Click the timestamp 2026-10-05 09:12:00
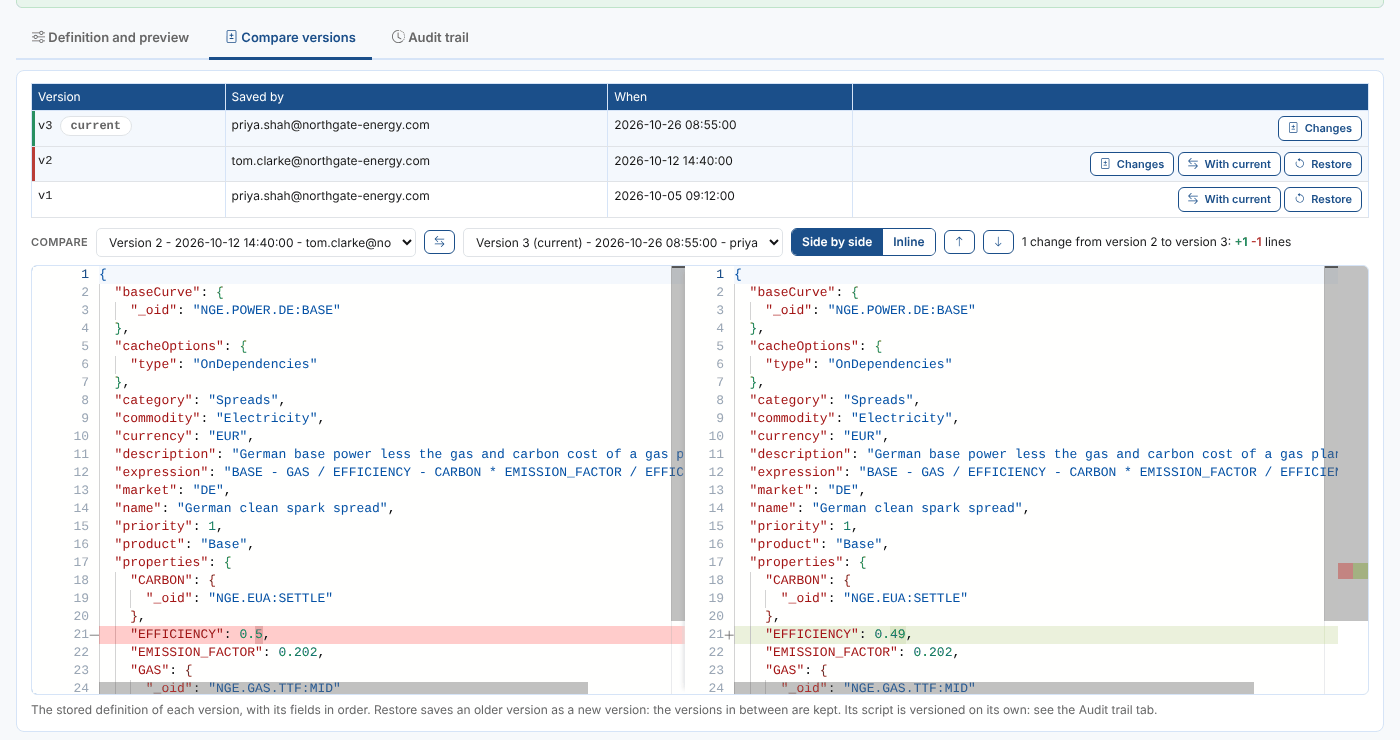Viewport: 1400px width, 740px height. [675, 196]
